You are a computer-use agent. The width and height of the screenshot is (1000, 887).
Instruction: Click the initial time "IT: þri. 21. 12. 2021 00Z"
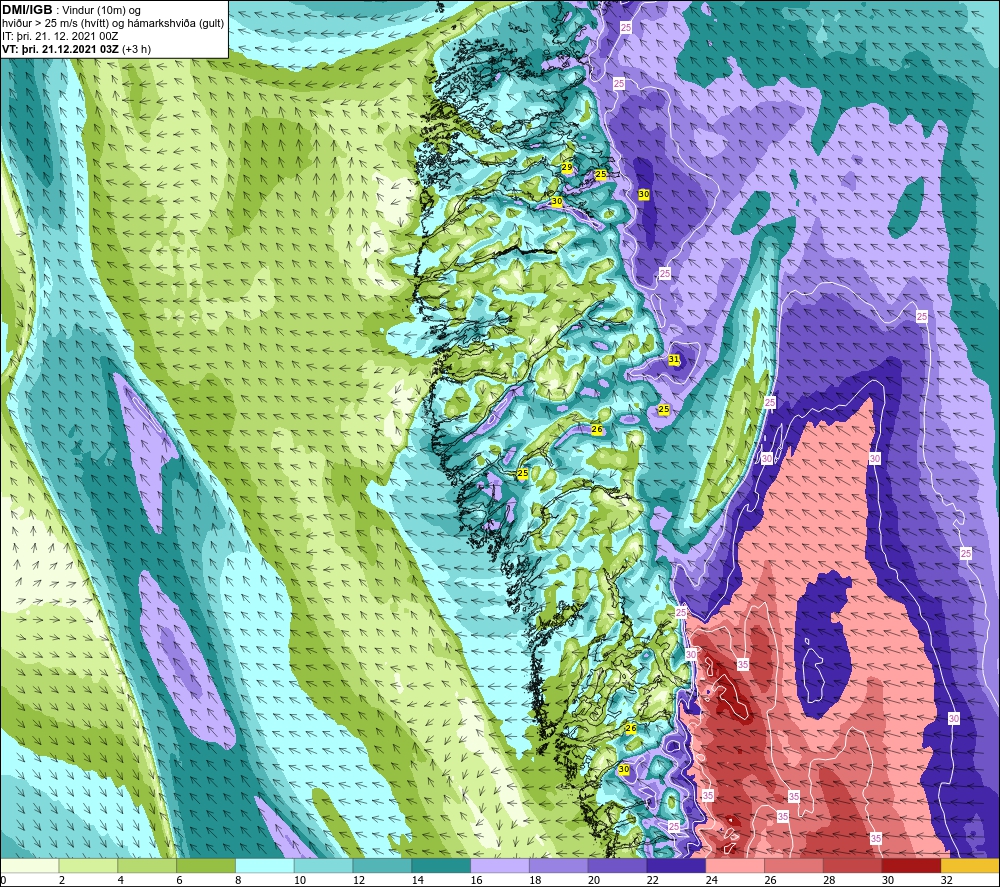click(60, 36)
